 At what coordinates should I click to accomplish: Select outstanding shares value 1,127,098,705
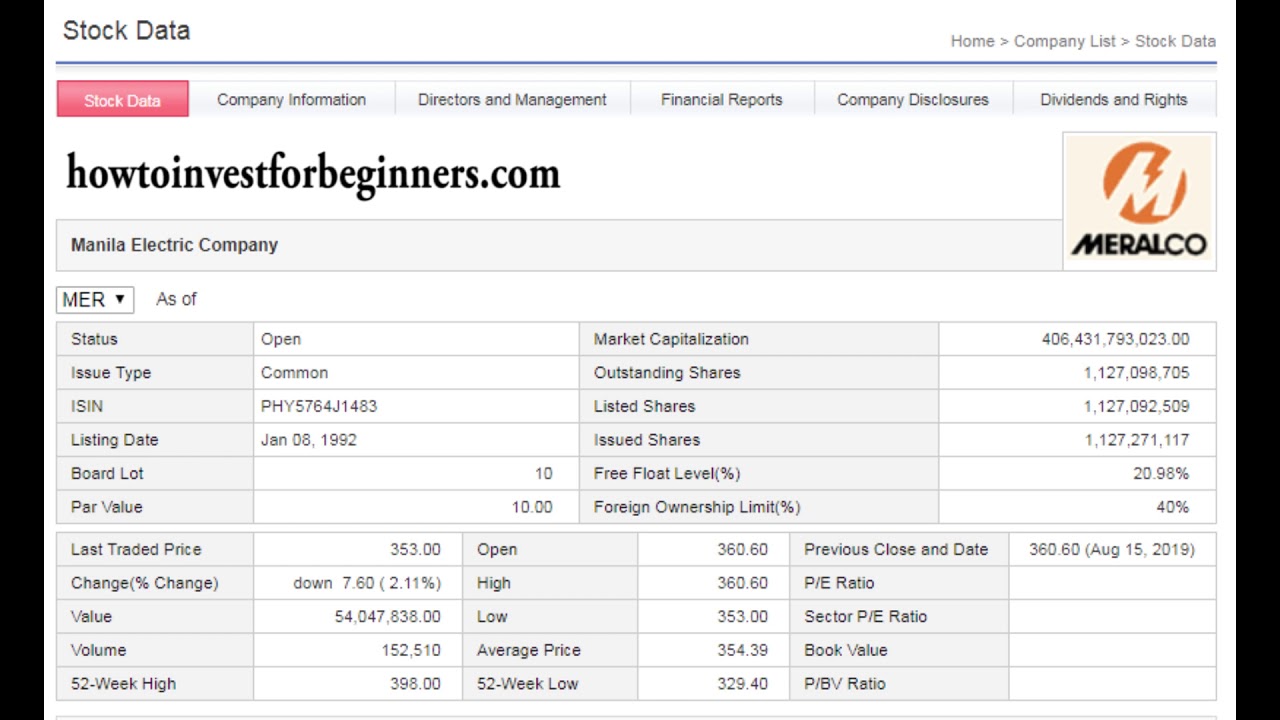(x=1136, y=373)
